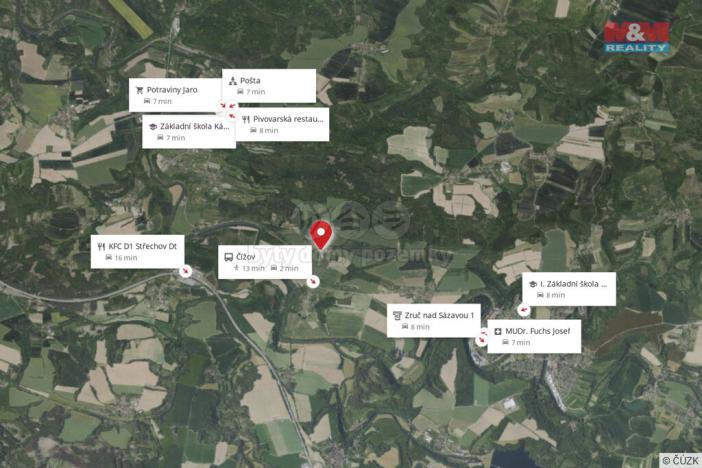Open the KFC D1 Střechov label
This screenshot has height=468, width=702.
[137, 252]
